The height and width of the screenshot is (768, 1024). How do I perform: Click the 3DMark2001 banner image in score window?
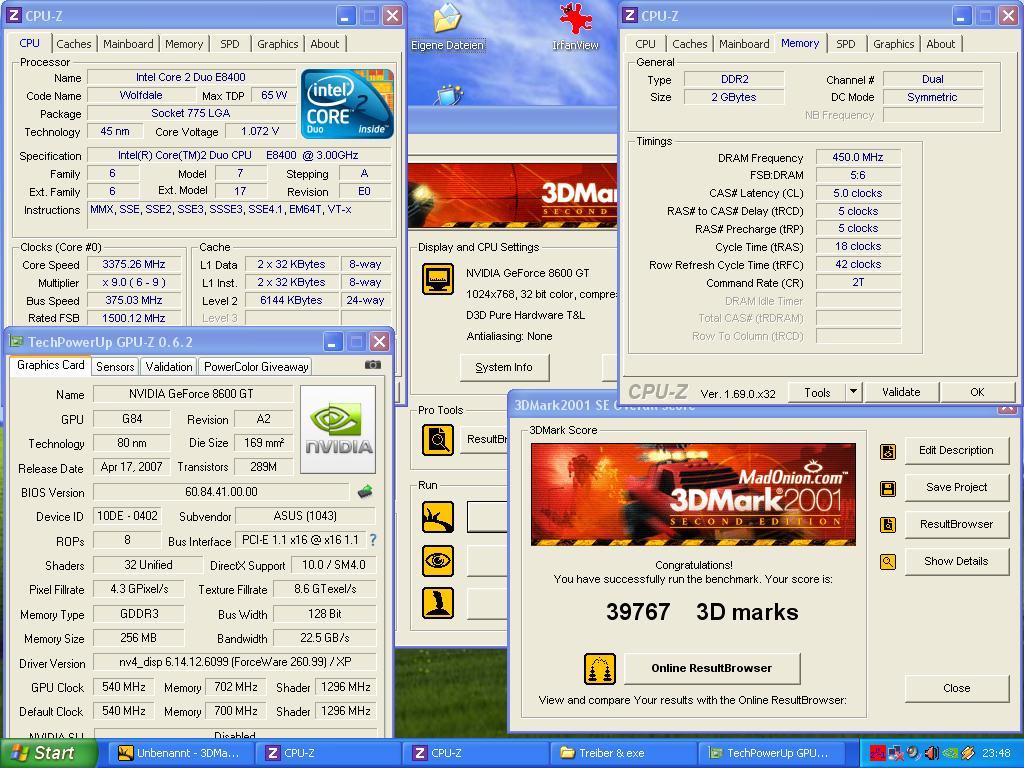pyautogui.click(x=693, y=494)
